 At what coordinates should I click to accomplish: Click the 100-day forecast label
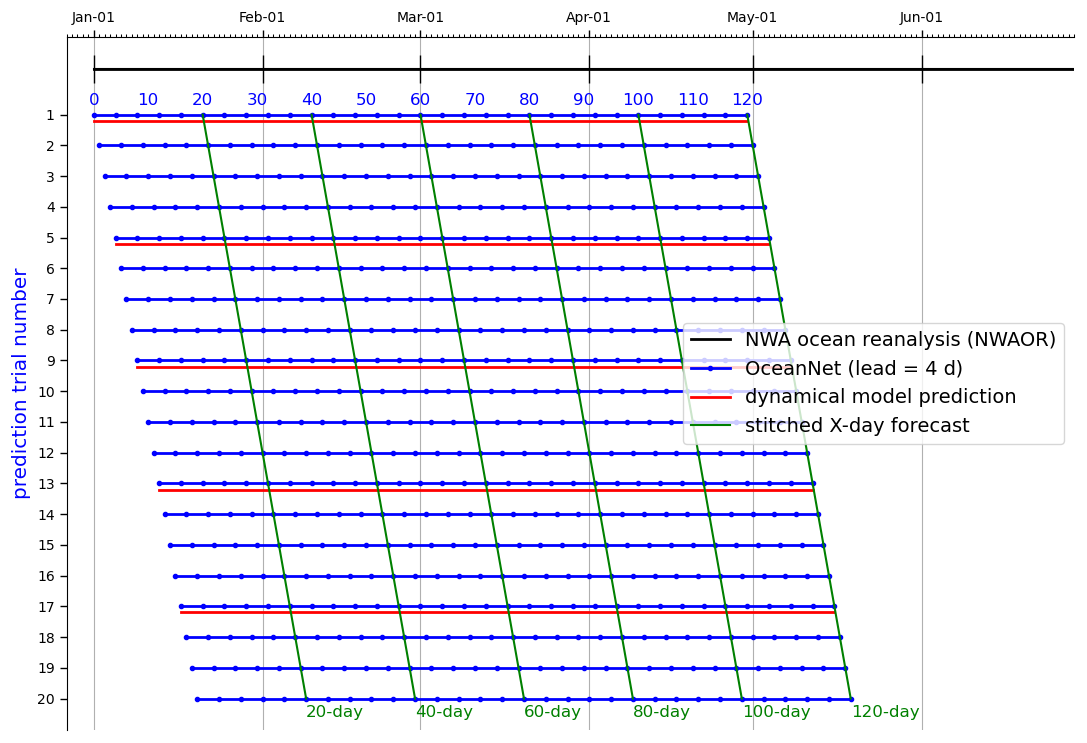tap(776, 712)
